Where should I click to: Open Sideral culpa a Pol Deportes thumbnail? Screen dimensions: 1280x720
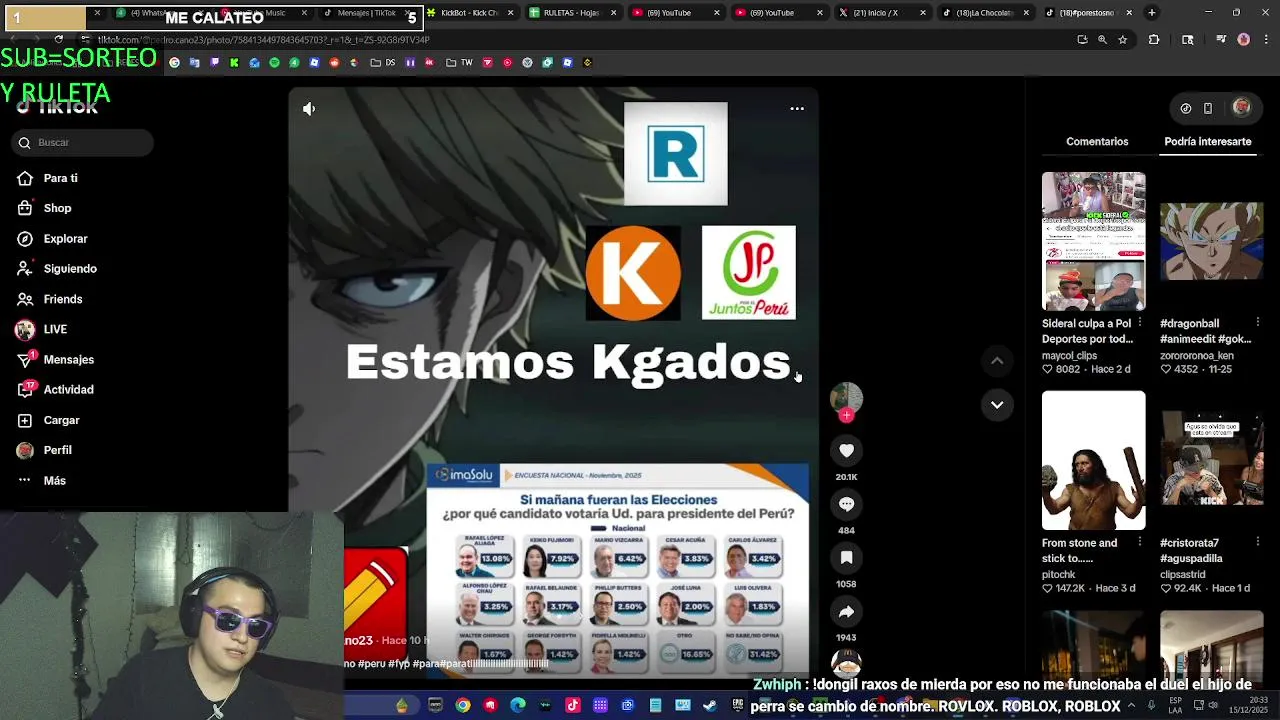[x=1093, y=241]
